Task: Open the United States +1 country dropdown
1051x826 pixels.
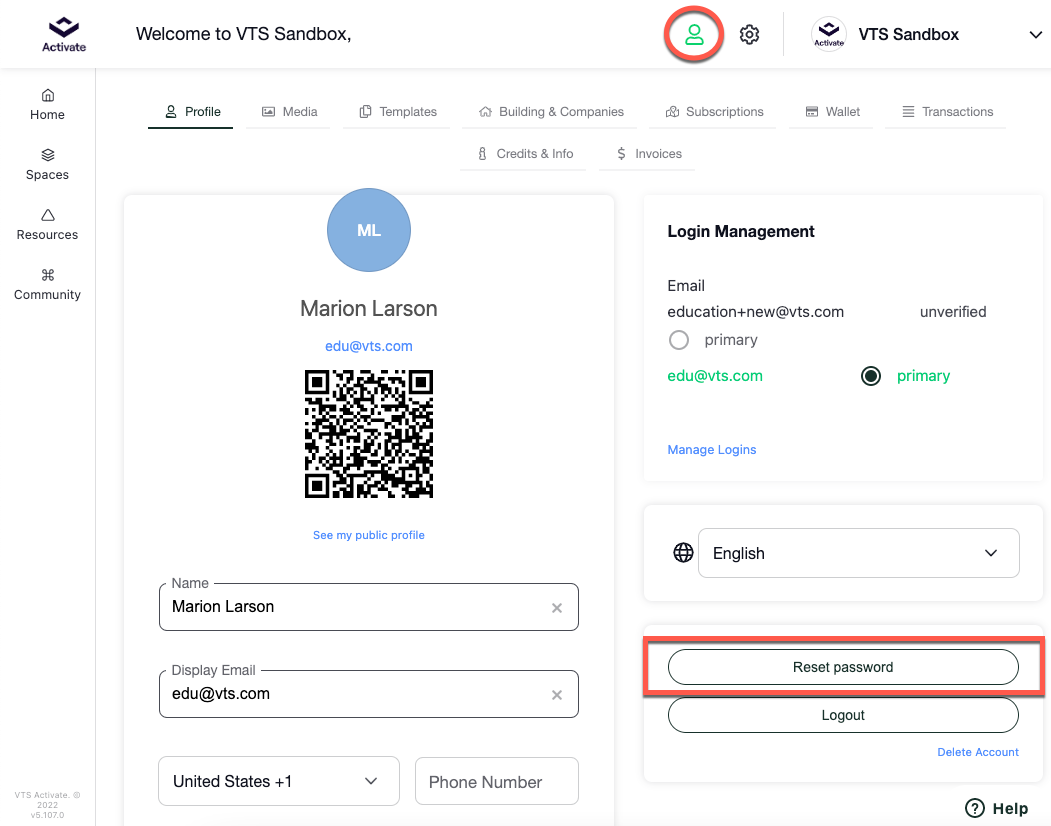Action: [279, 781]
